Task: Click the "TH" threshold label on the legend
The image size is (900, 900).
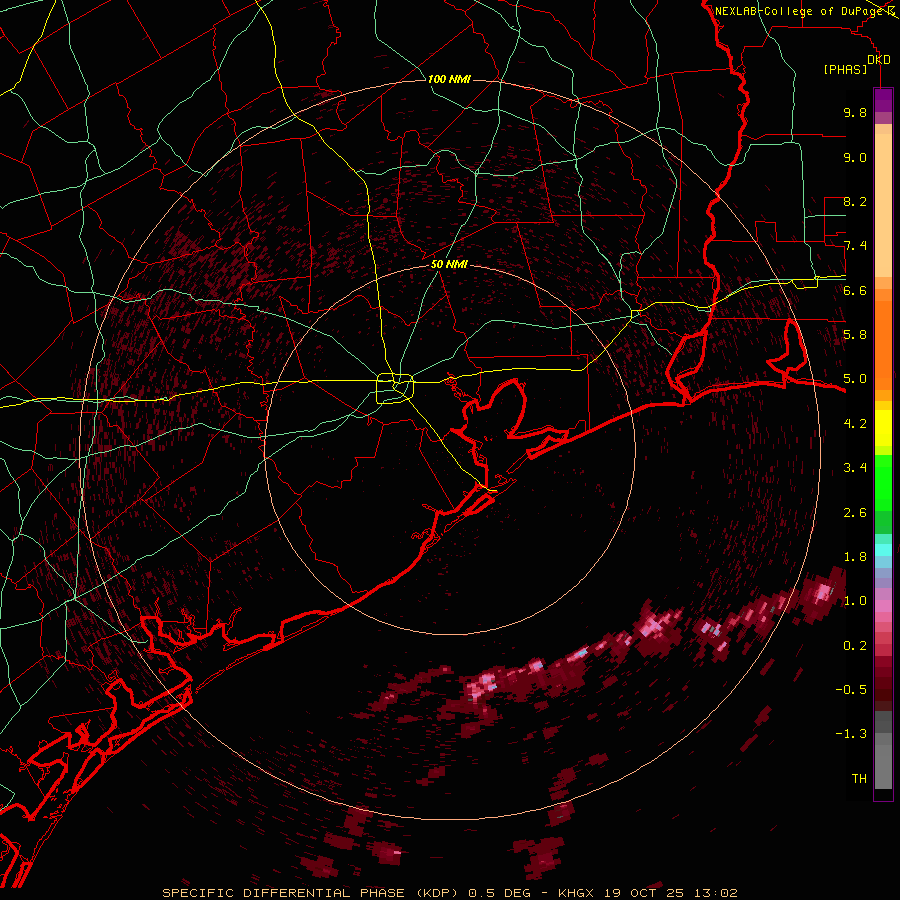Action: (859, 779)
